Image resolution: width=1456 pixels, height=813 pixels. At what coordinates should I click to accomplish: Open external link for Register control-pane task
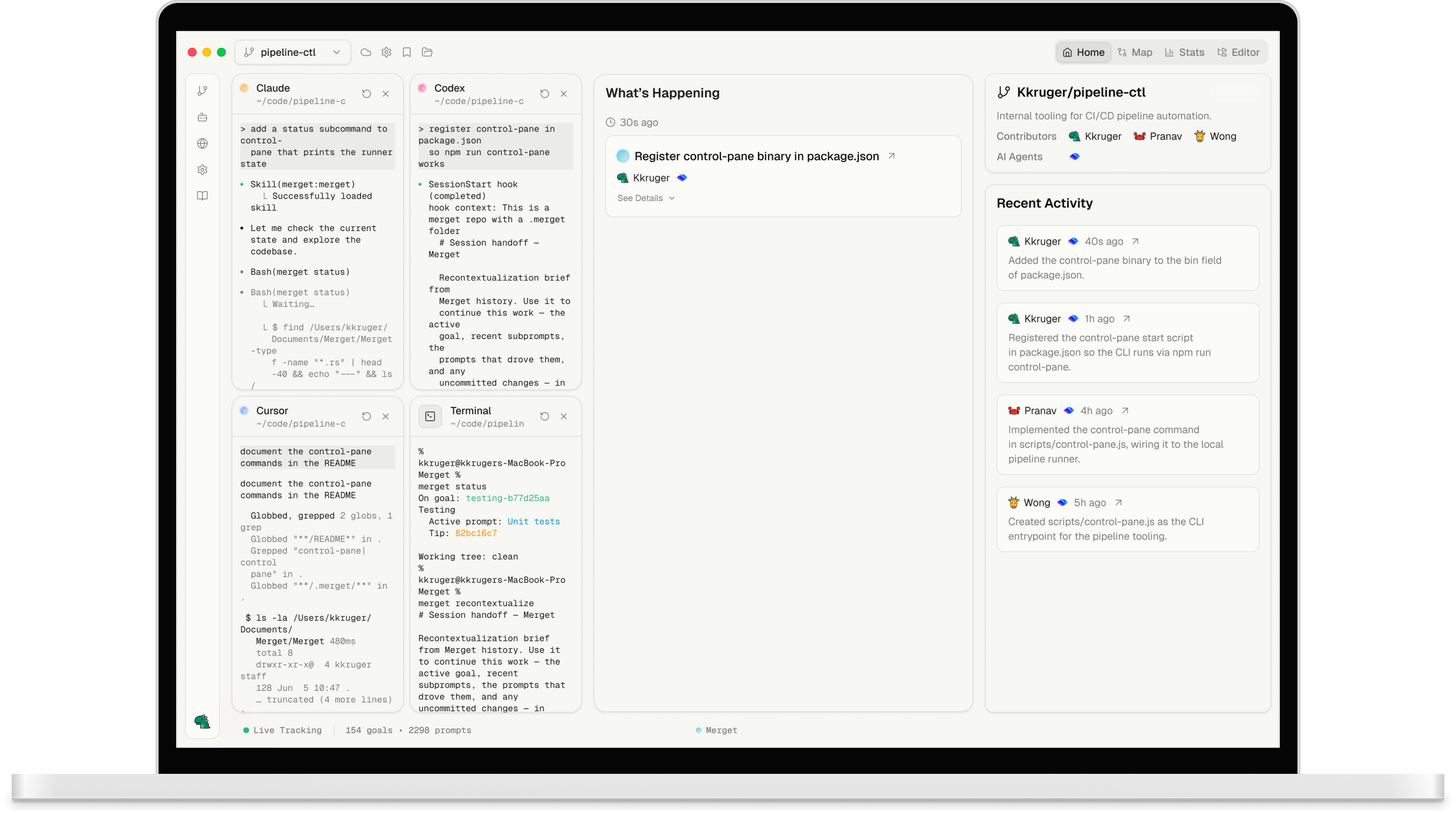click(x=891, y=156)
